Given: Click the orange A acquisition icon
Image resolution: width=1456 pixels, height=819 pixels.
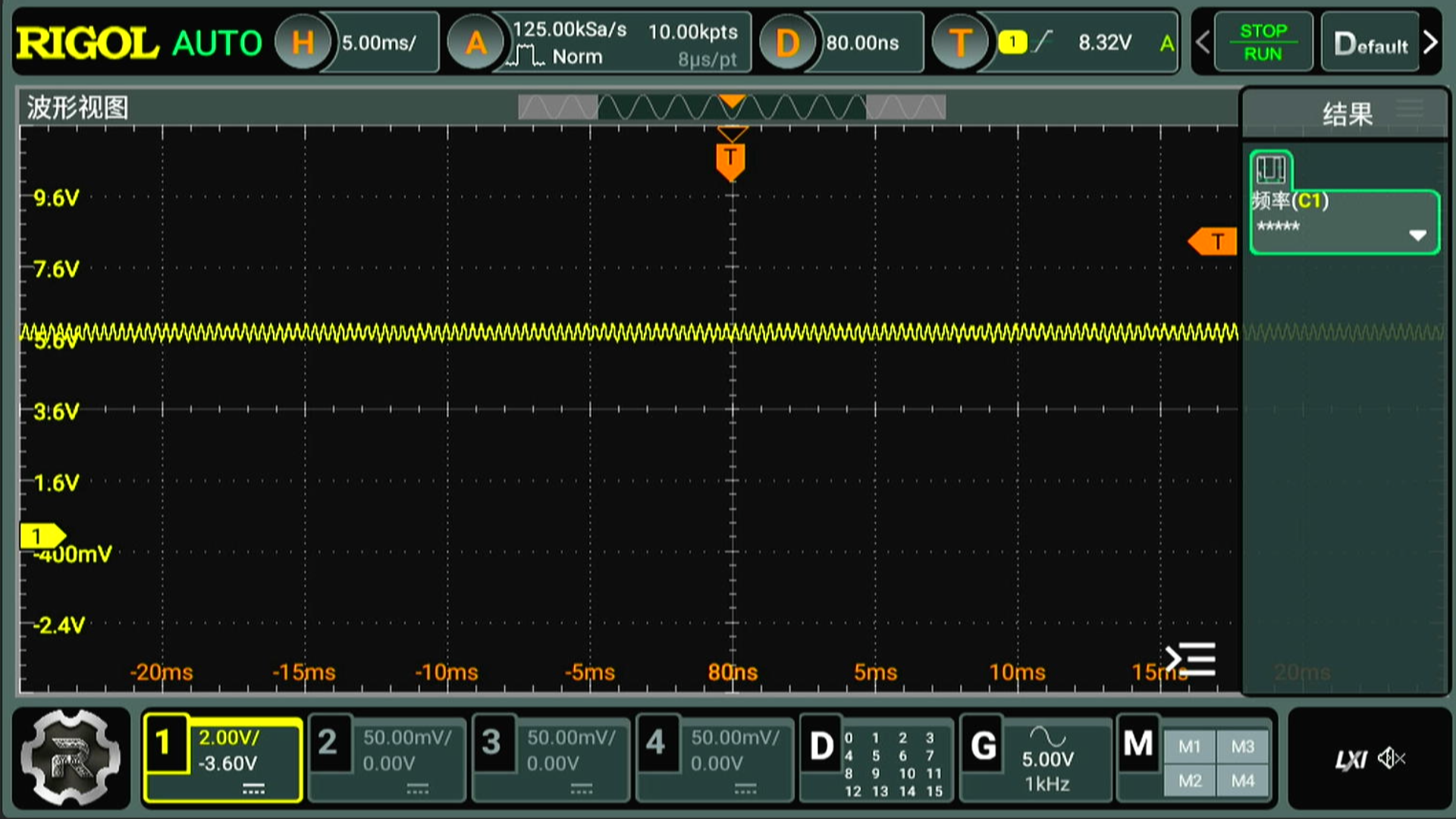Looking at the screenshot, I should coord(475,42).
